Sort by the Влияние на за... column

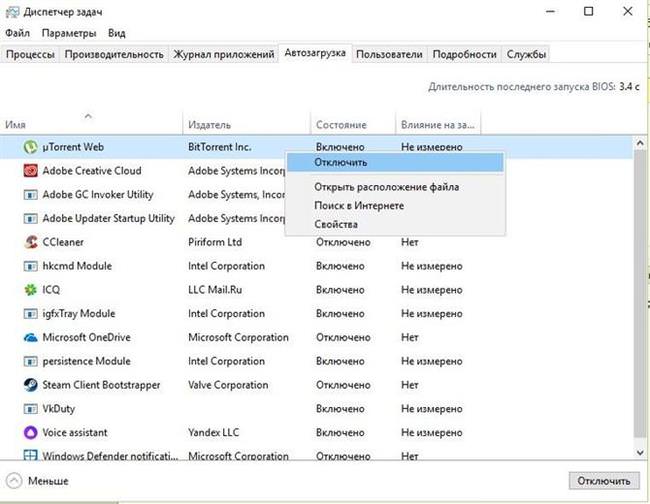pos(439,124)
